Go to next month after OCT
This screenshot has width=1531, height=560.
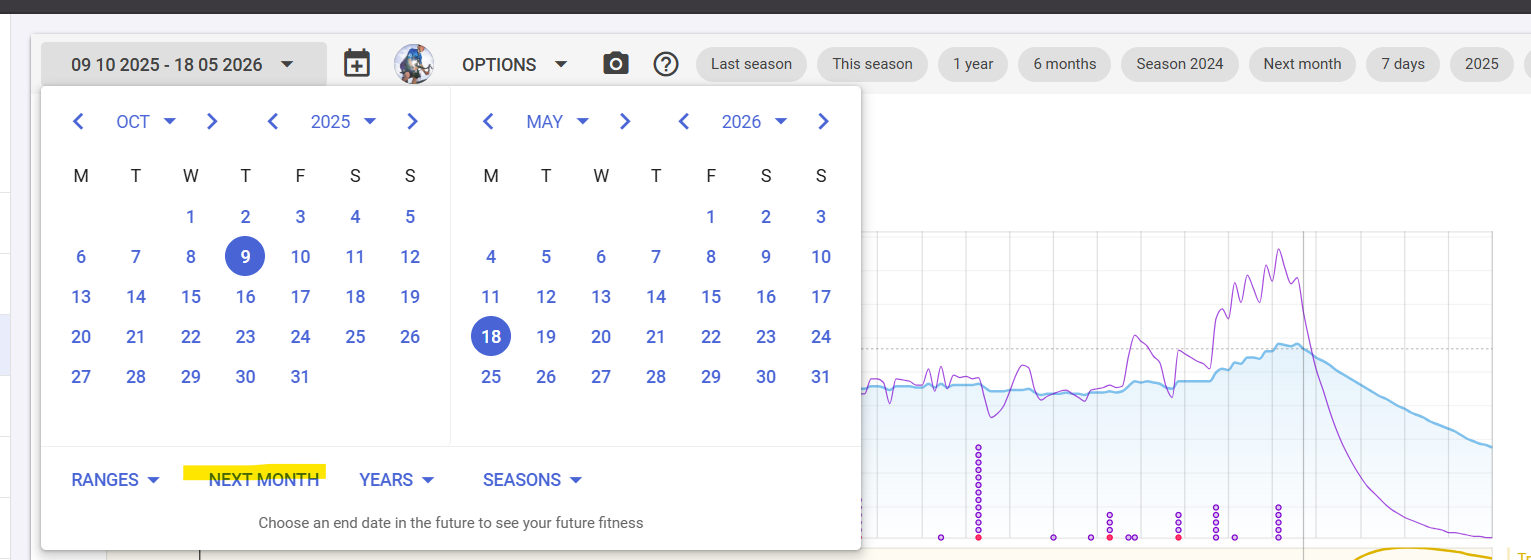[x=212, y=122]
